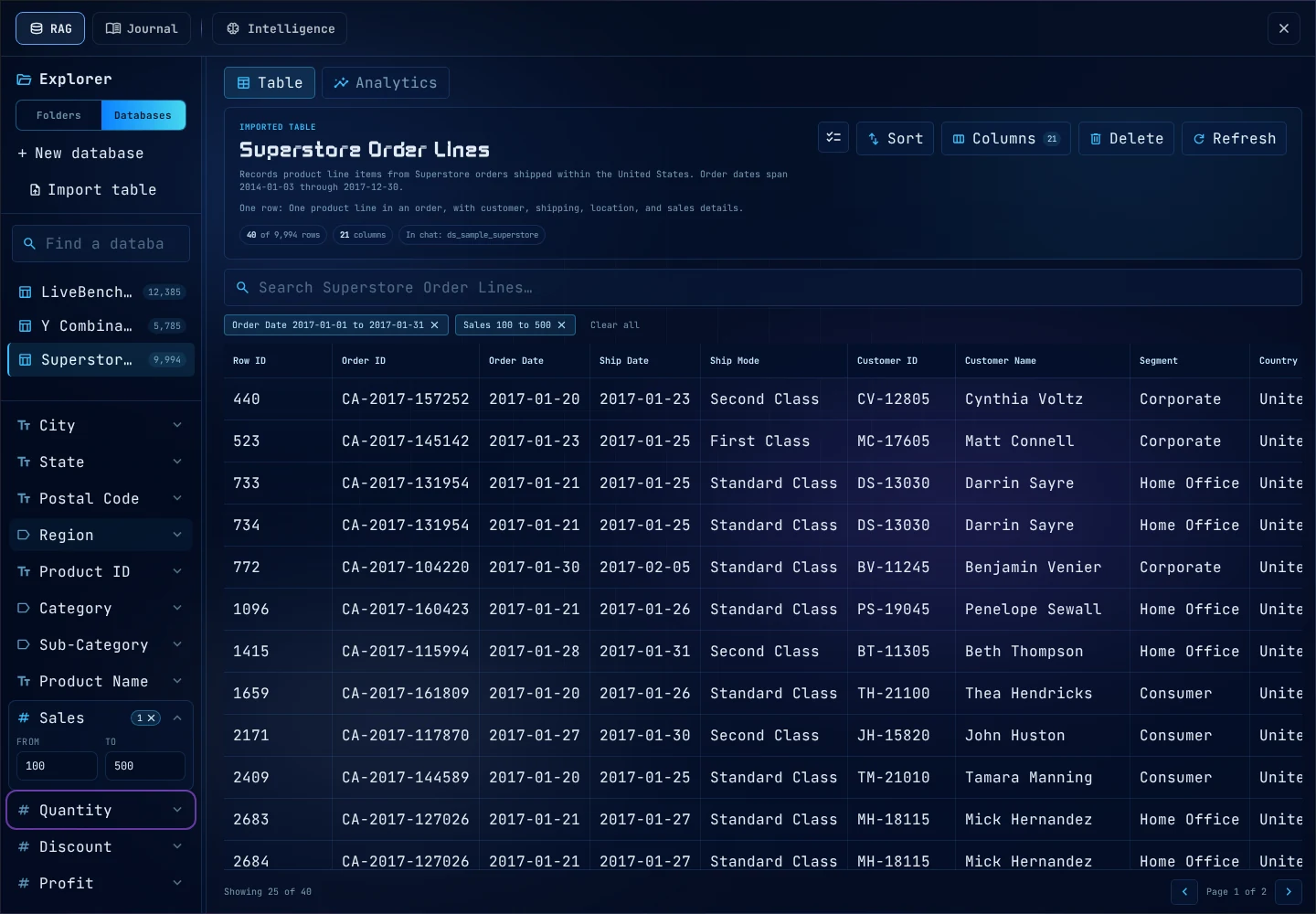Remove the Order Date filter chip
The image size is (1316, 914).
pyautogui.click(x=434, y=324)
